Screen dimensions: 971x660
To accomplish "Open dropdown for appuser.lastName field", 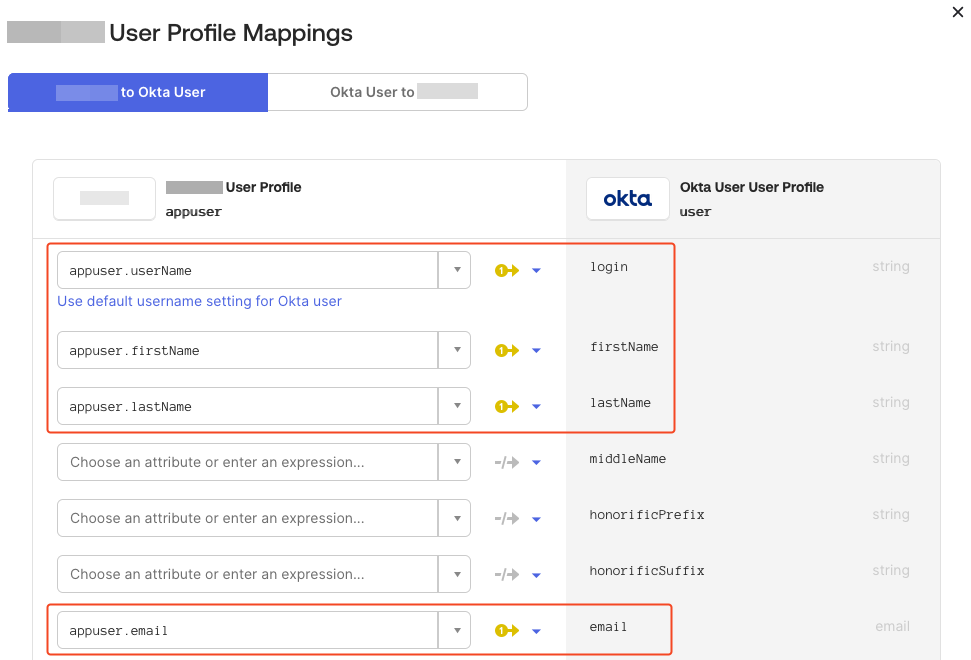I will coord(455,406).
